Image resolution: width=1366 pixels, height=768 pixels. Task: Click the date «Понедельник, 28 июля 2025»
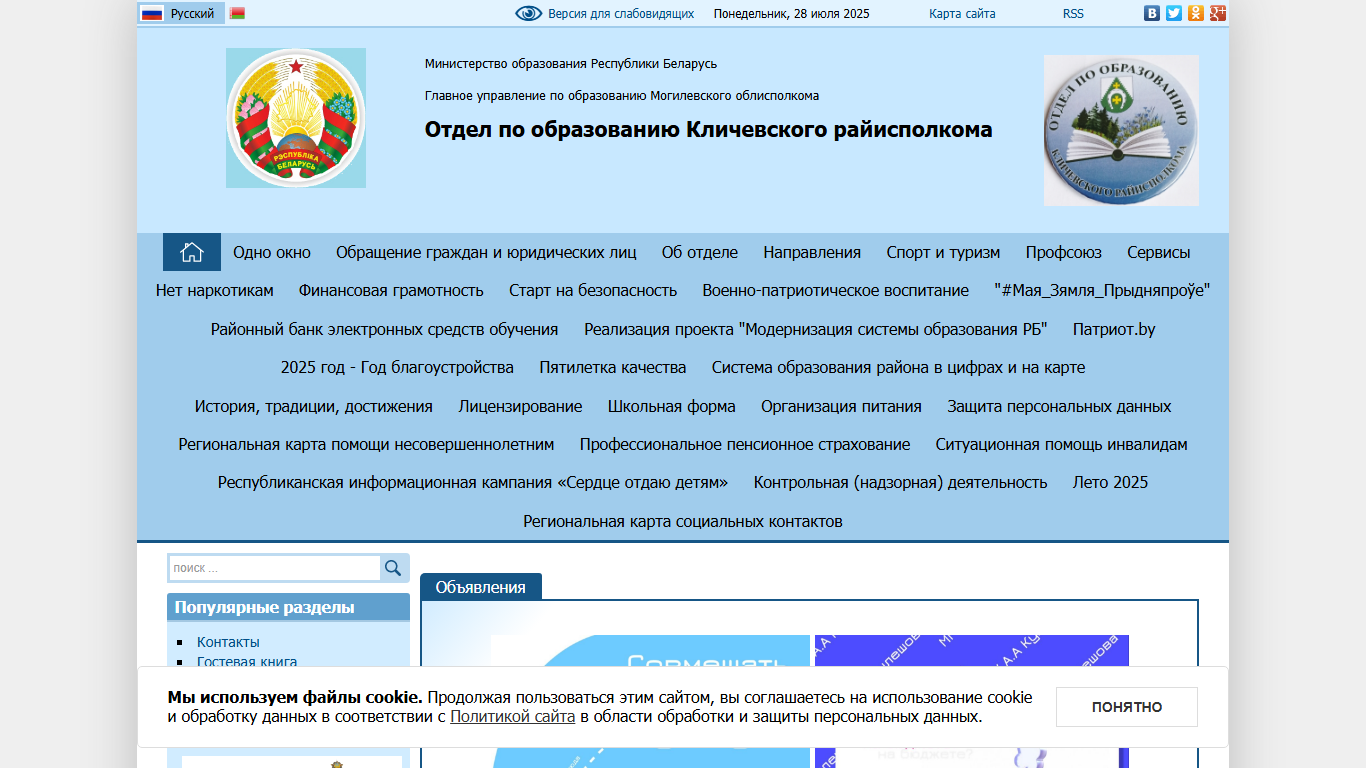click(792, 14)
